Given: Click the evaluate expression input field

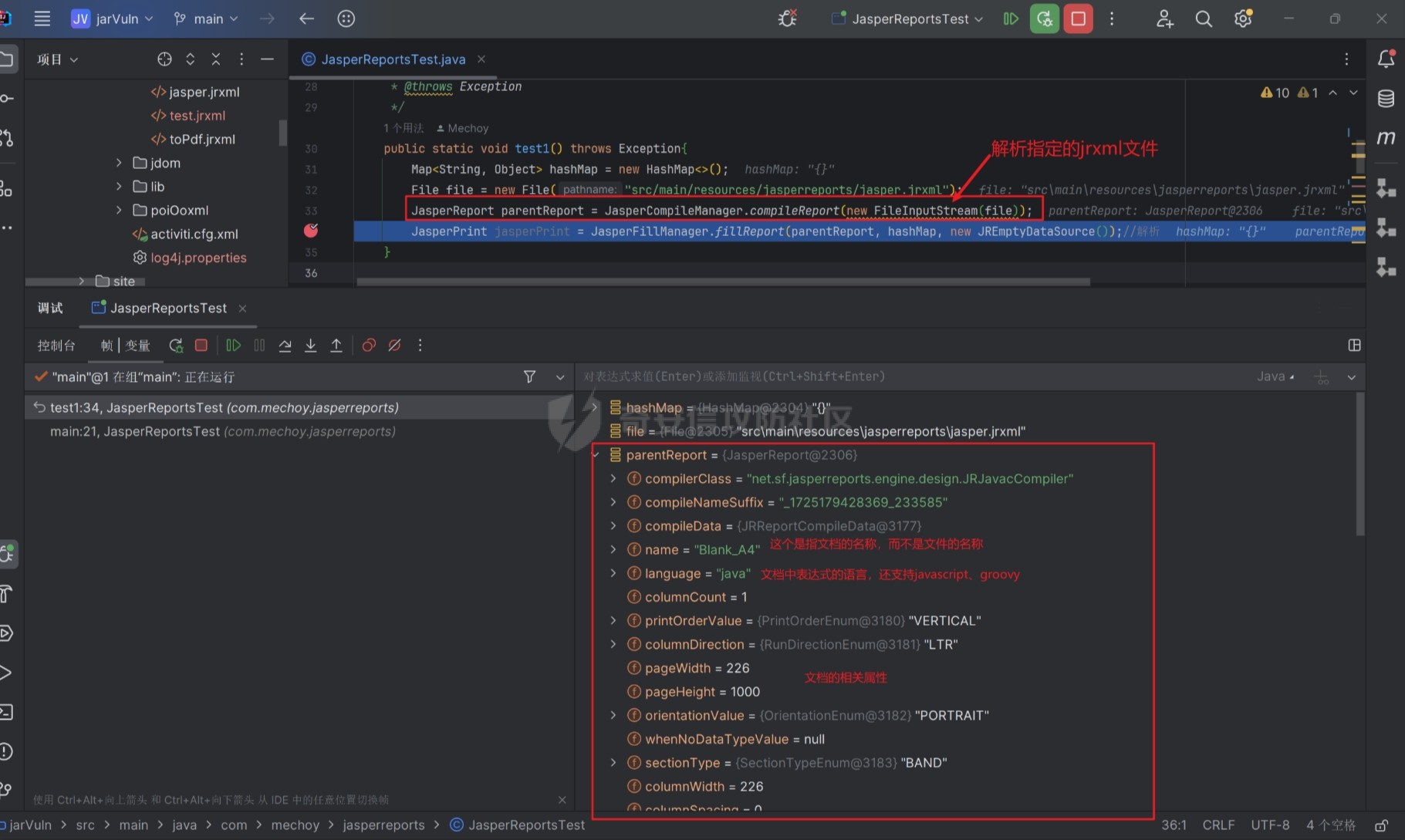Looking at the screenshot, I should click(x=910, y=376).
